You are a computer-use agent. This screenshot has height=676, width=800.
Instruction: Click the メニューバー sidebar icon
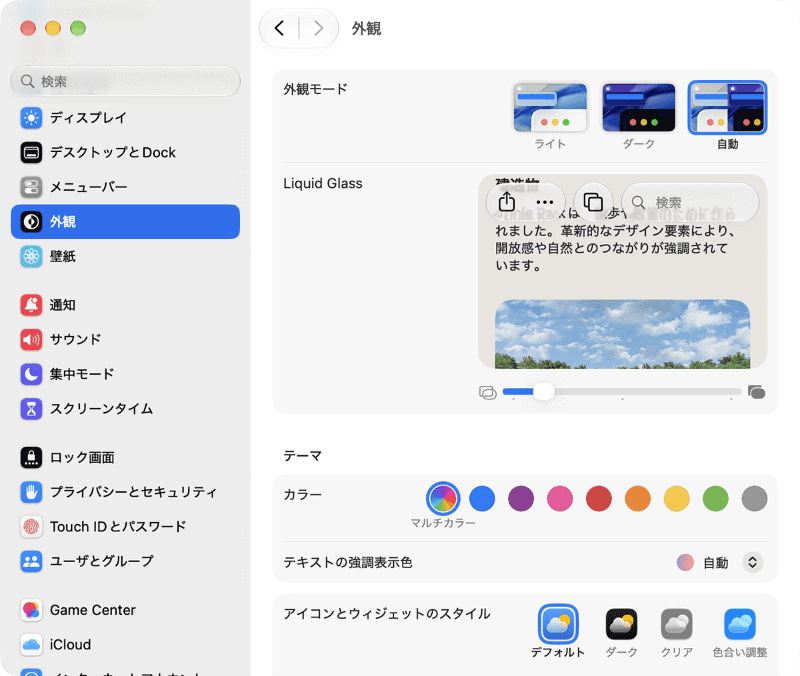(x=31, y=187)
